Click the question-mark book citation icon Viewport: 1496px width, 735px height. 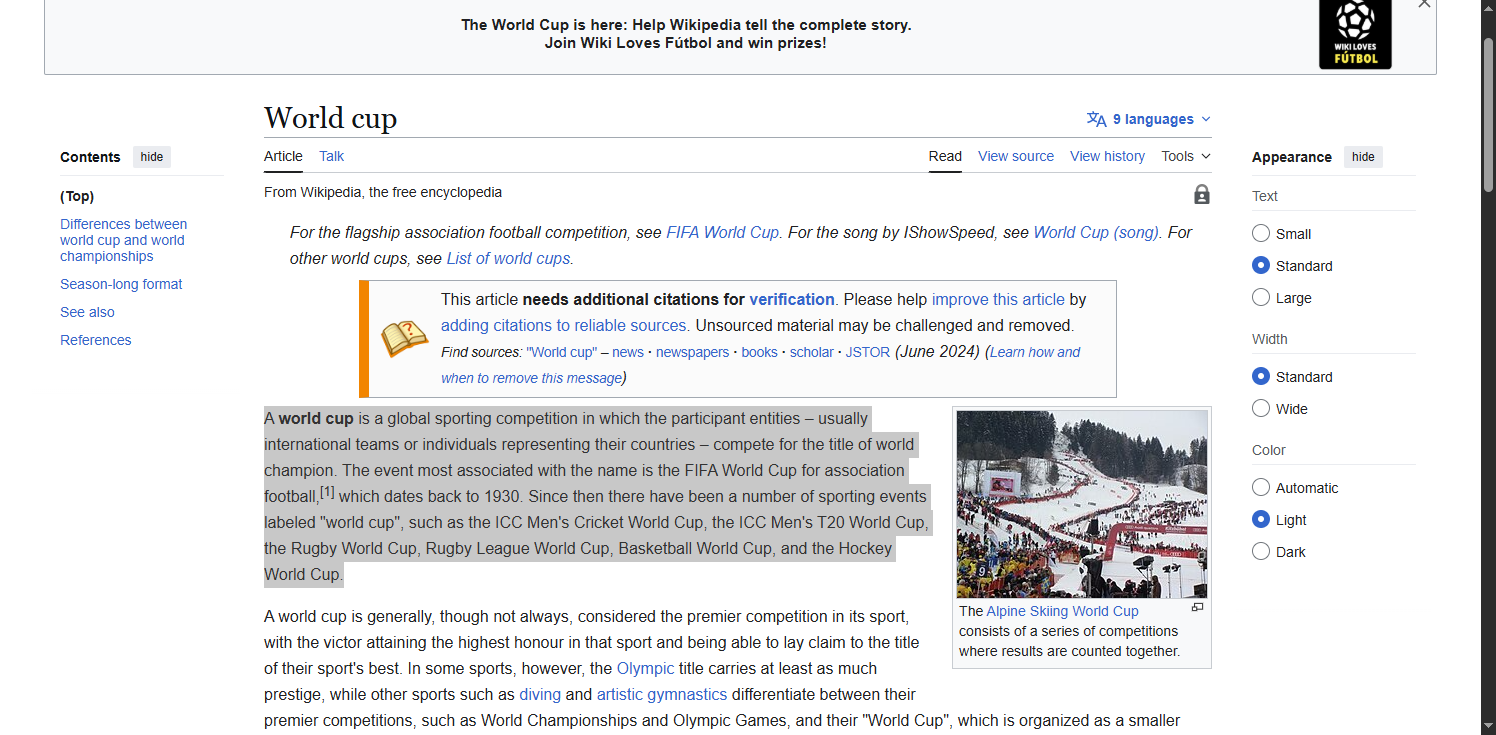[404, 339]
